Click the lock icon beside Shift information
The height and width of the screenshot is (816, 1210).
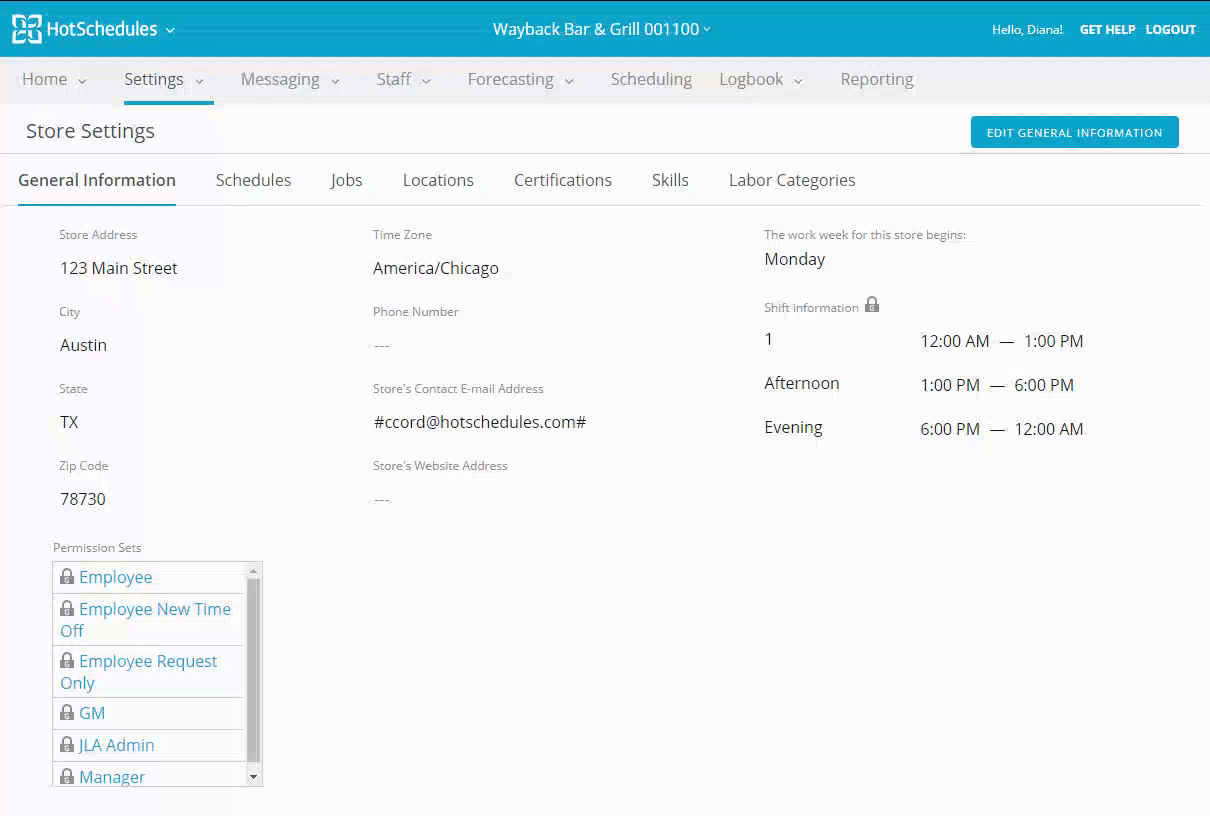point(872,305)
